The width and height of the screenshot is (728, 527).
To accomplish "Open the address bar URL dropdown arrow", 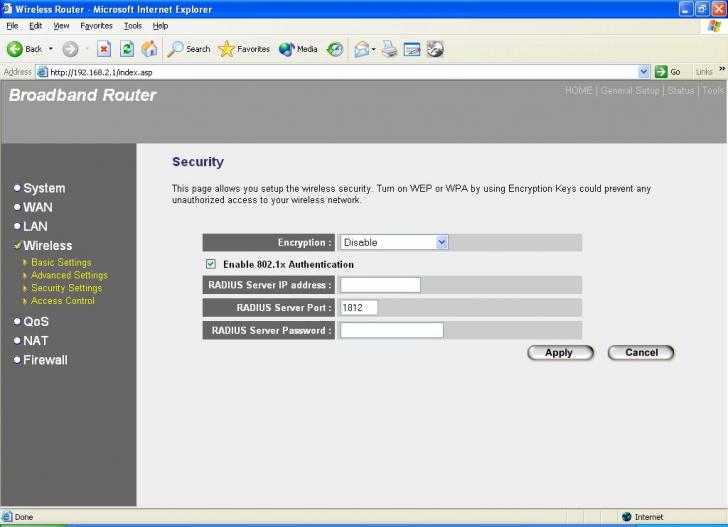I will pyautogui.click(x=644, y=72).
